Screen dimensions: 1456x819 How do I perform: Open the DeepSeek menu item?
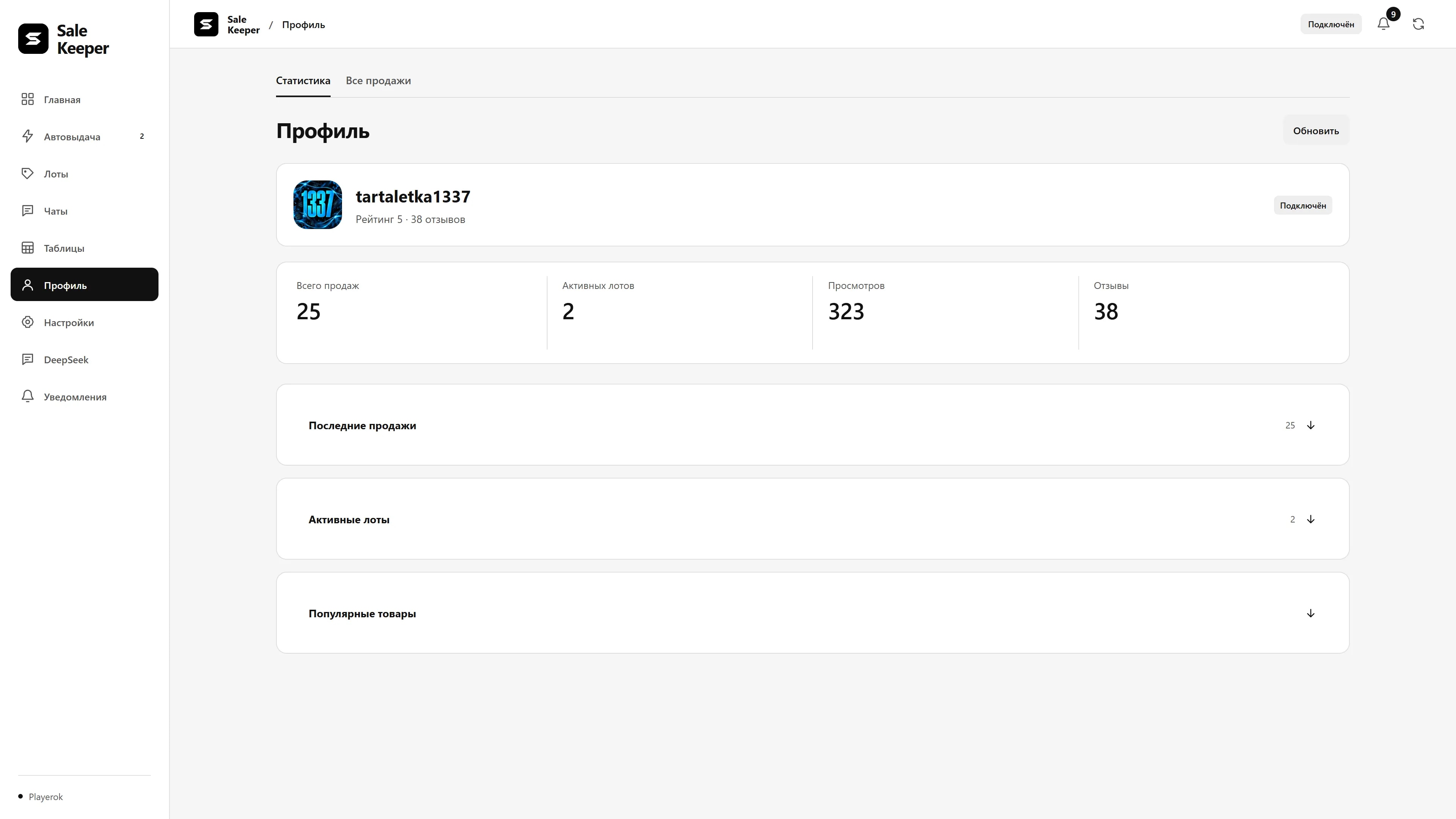84,359
